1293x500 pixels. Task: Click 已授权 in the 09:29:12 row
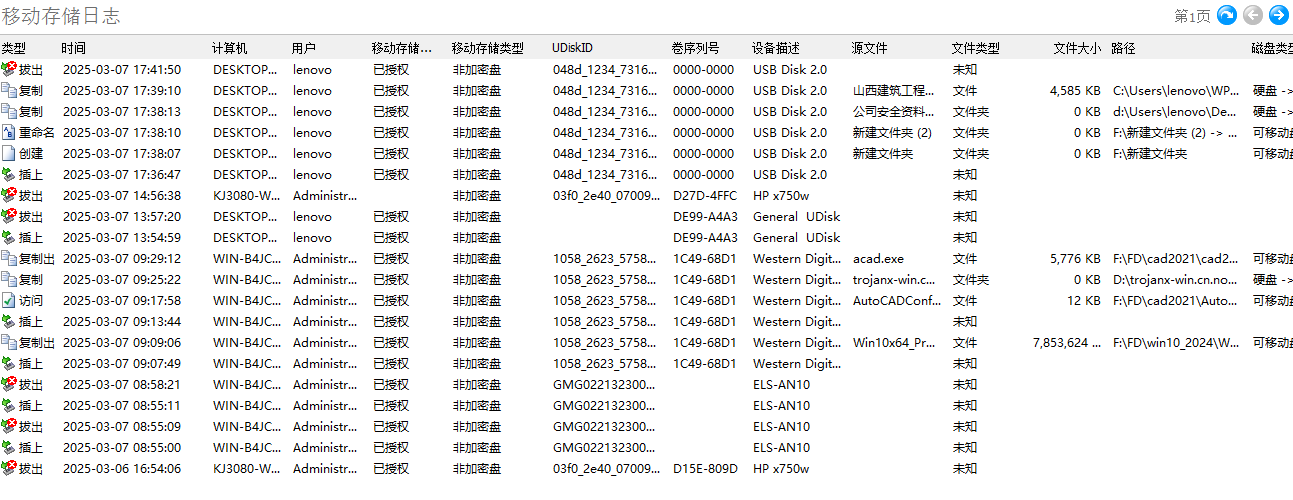(391, 258)
